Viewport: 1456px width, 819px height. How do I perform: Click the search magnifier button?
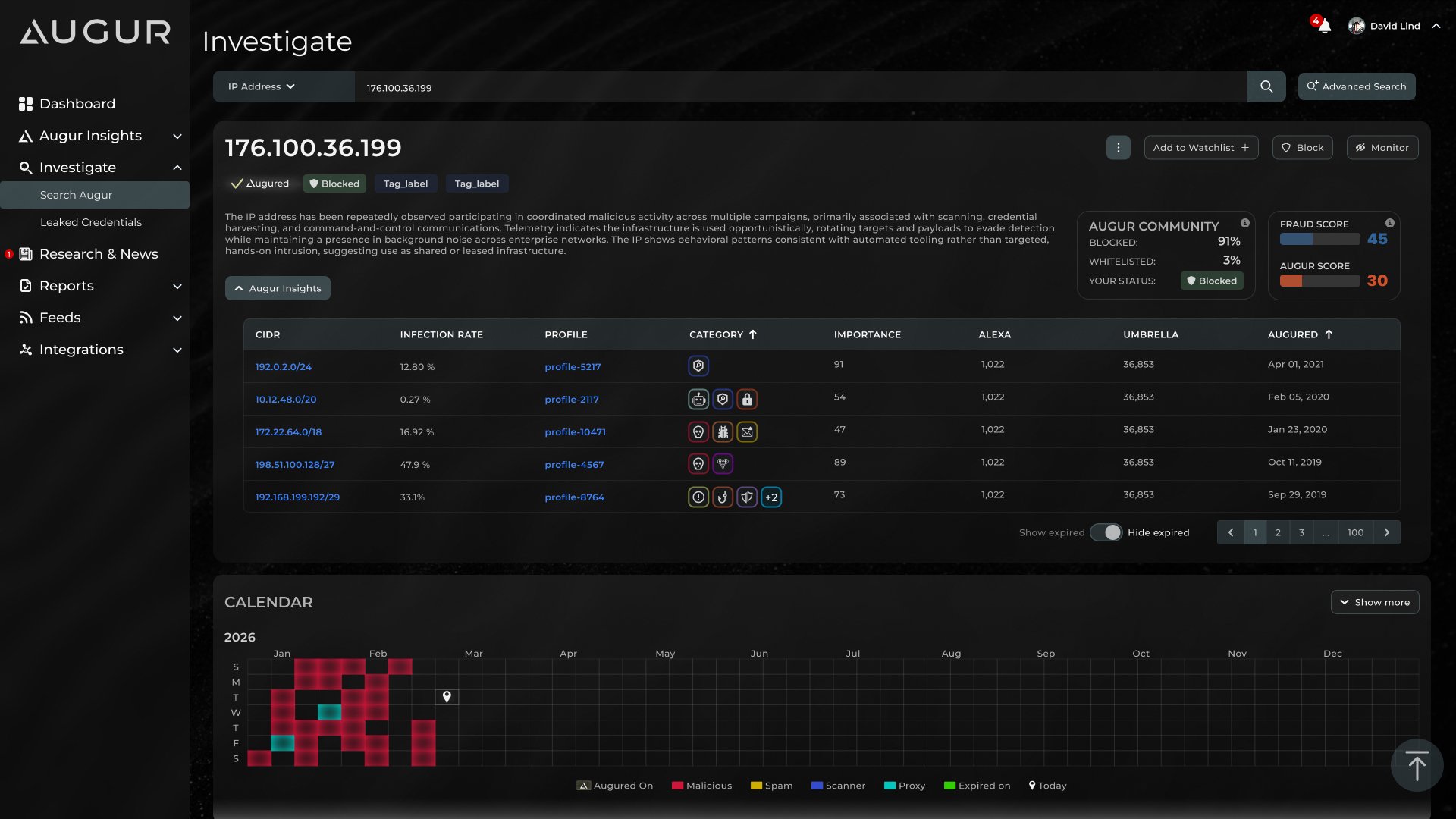[x=1266, y=86]
